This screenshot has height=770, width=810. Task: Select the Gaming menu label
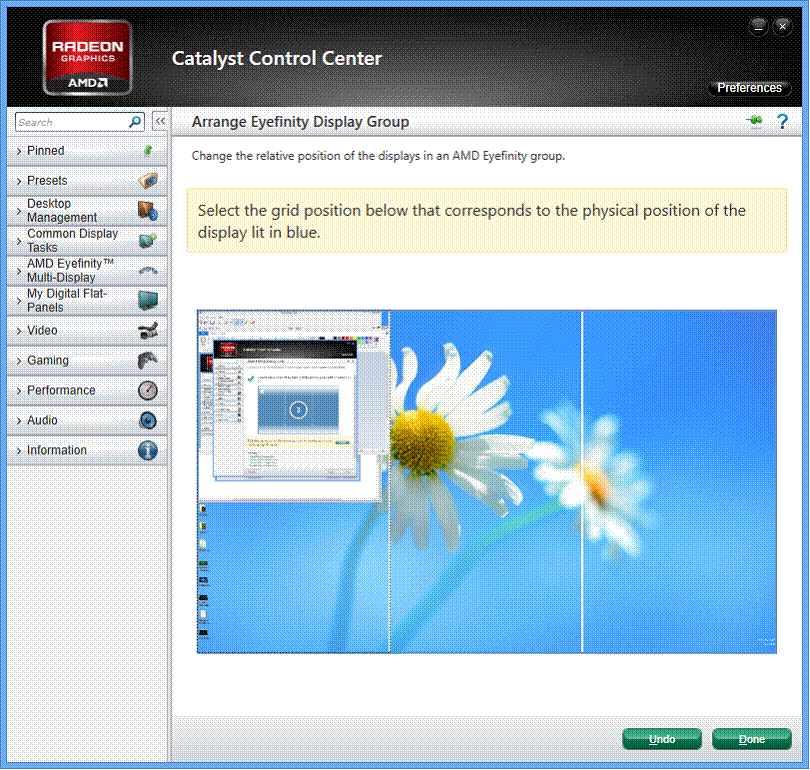tap(48, 360)
